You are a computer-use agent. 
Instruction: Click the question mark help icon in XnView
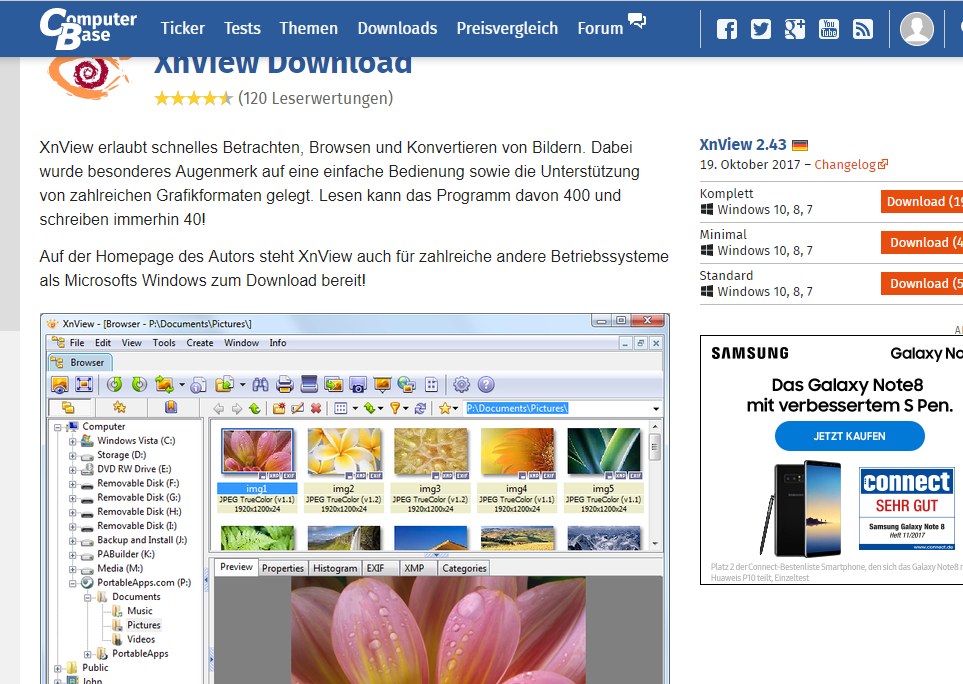[486, 384]
